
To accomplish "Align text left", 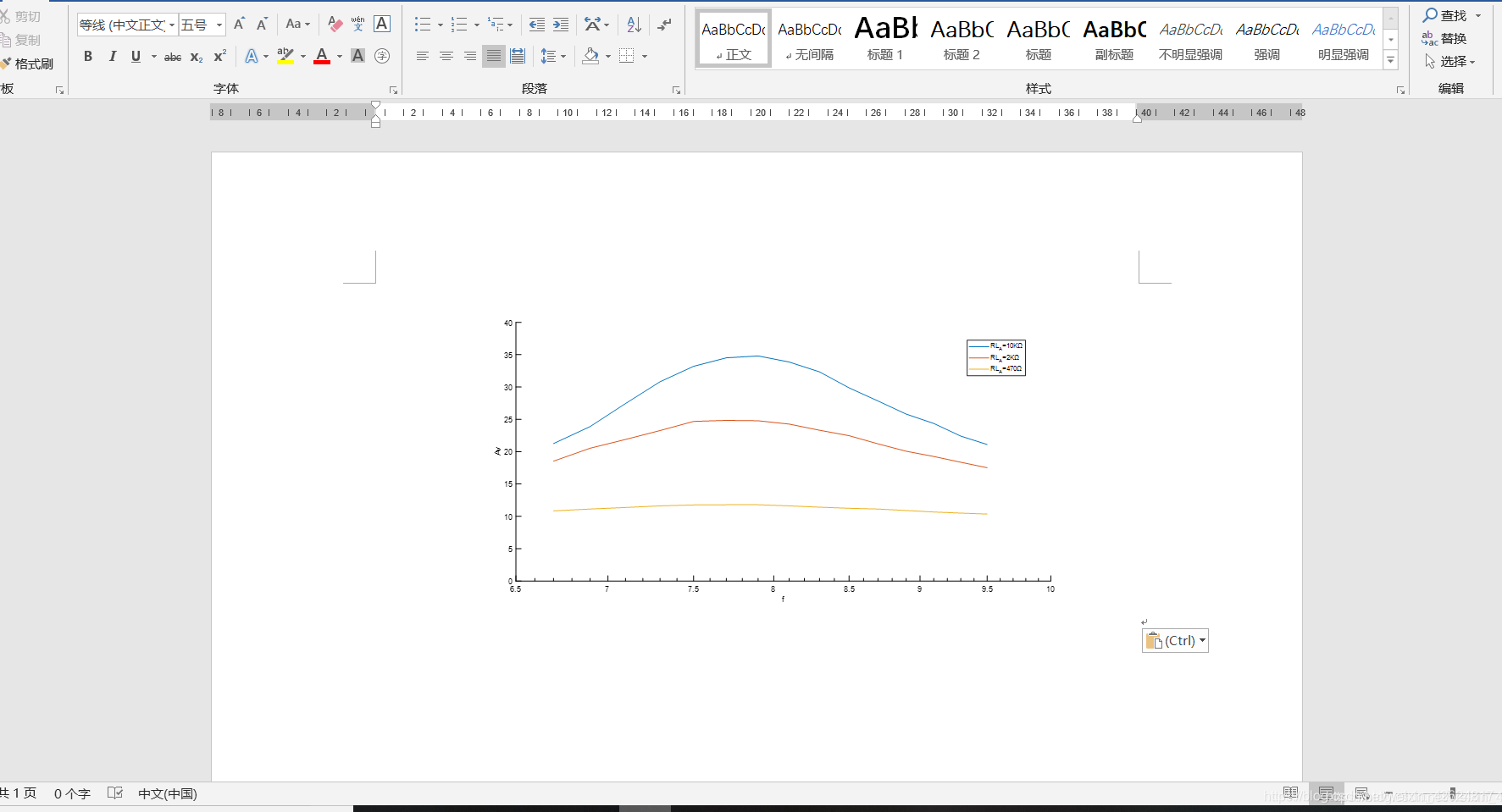I will [423, 57].
